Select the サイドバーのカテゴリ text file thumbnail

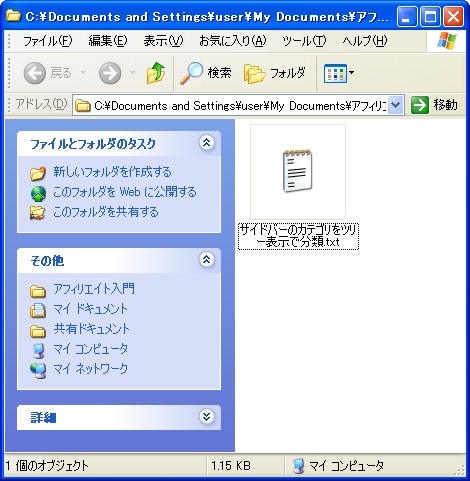click(298, 172)
